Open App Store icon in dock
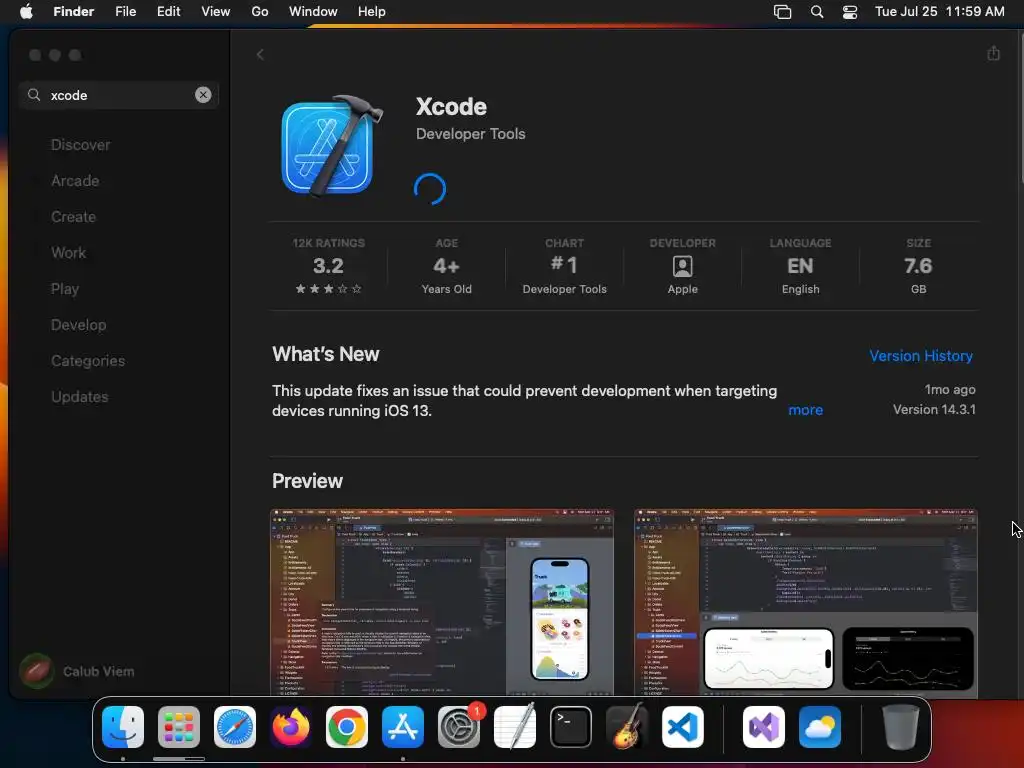The image size is (1024, 768). pyautogui.click(x=403, y=727)
